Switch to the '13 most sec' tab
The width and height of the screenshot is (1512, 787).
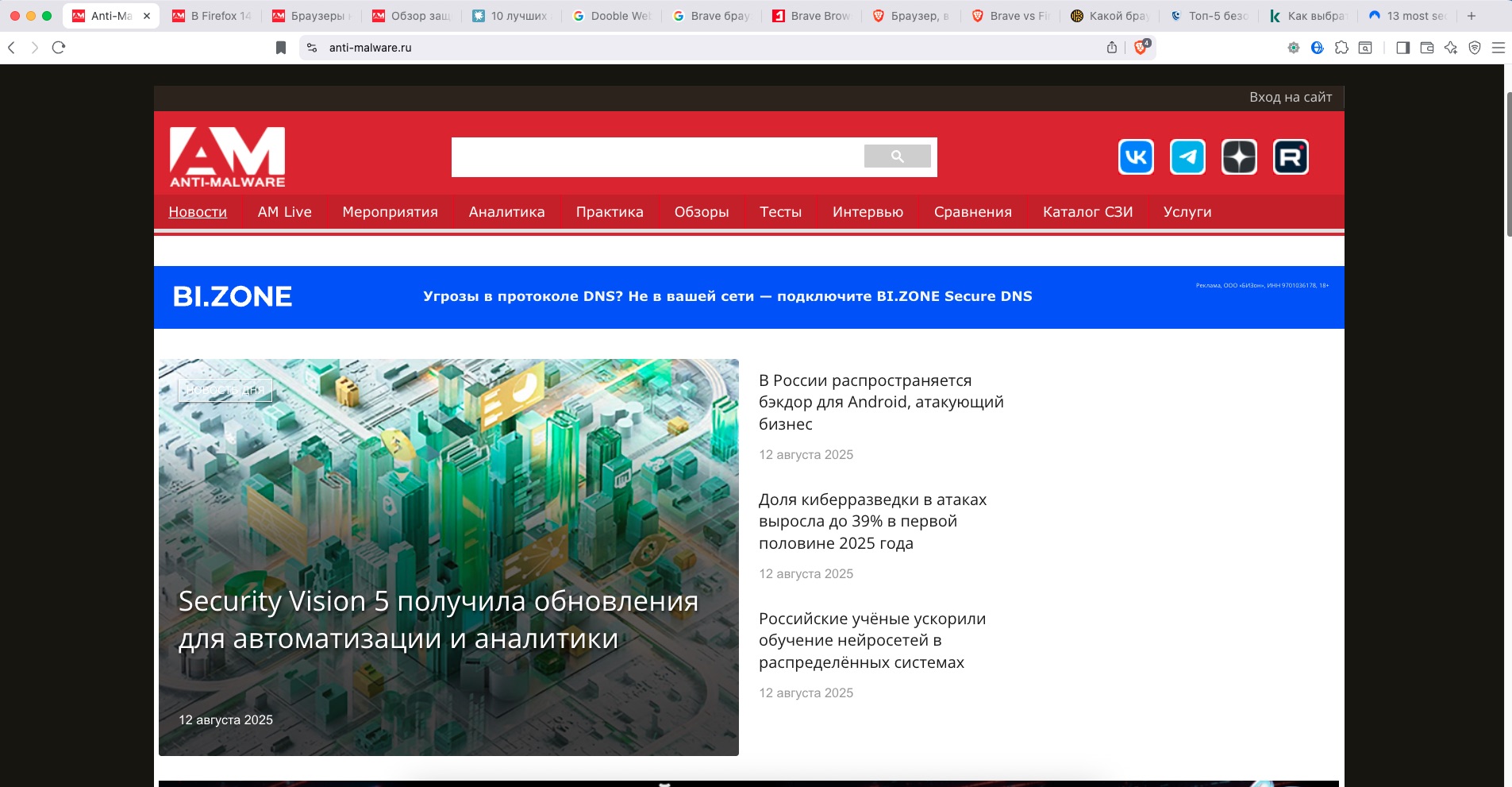(1409, 16)
